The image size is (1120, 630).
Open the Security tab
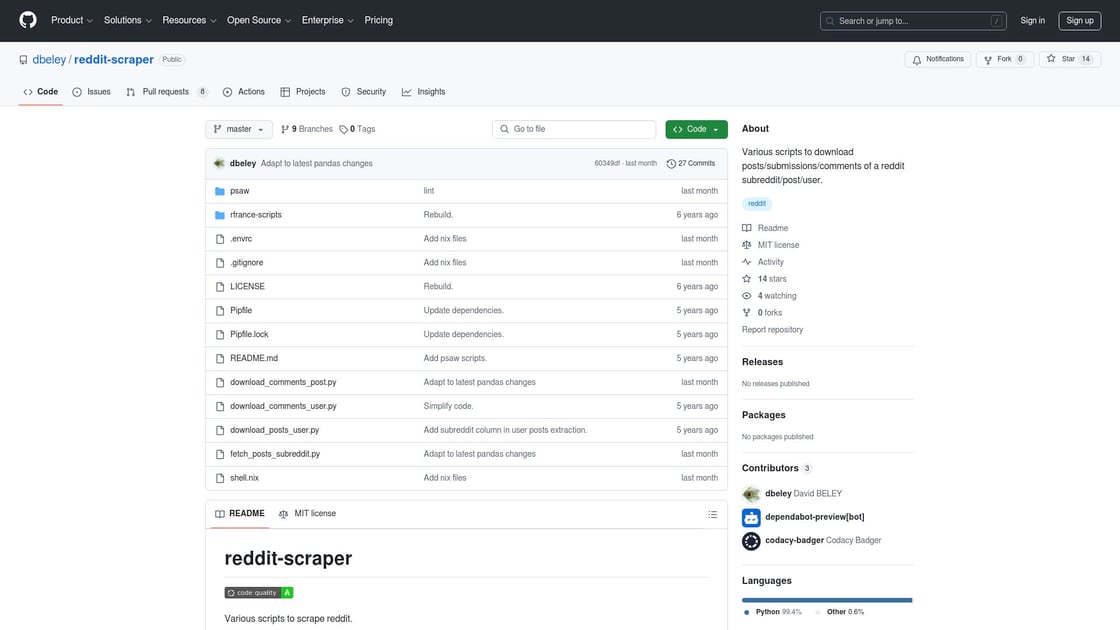coord(364,92)
